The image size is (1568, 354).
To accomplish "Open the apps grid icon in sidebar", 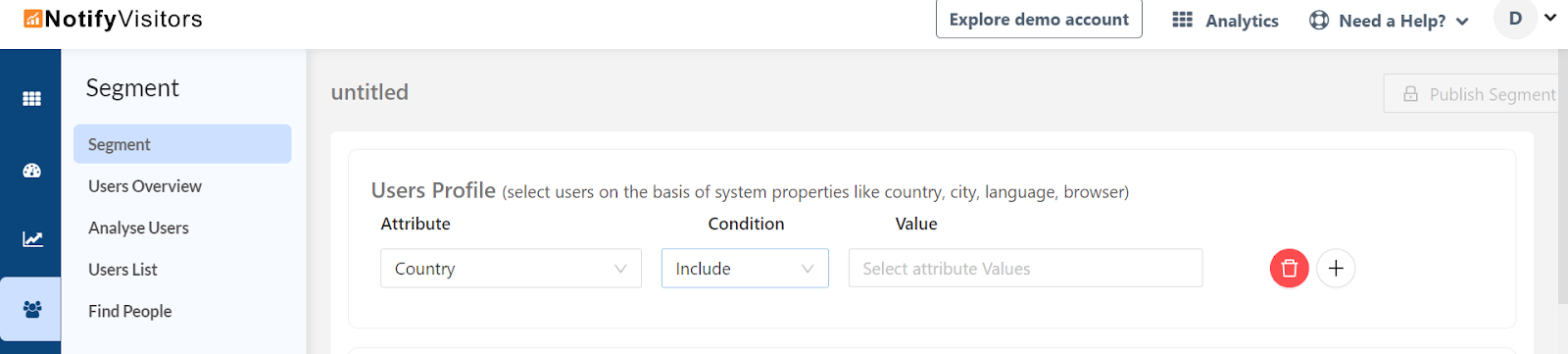I will click(x=31, y=98).
